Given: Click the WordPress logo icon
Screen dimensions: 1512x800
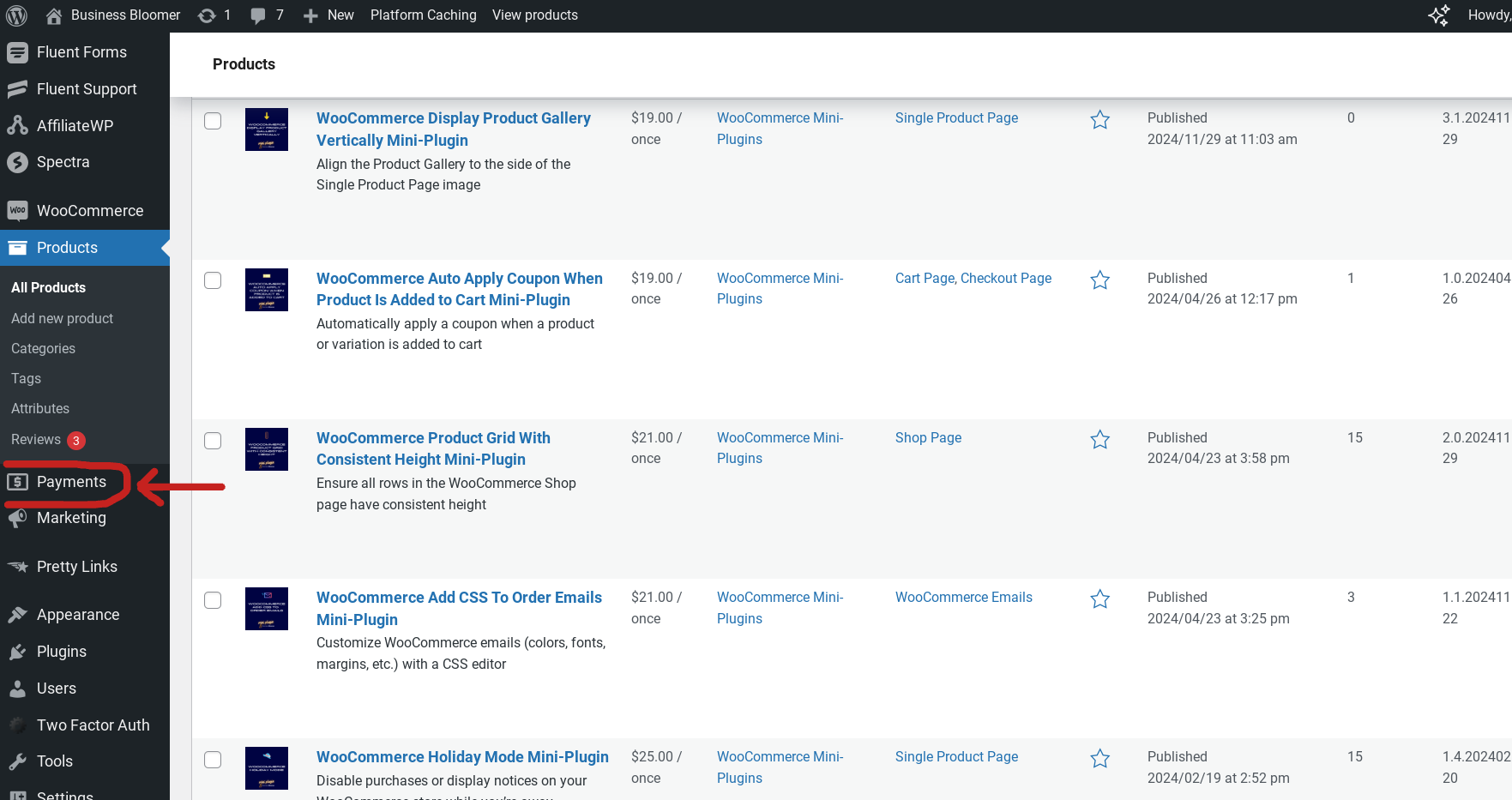Looking at the screenshot, I should [17, 15].
